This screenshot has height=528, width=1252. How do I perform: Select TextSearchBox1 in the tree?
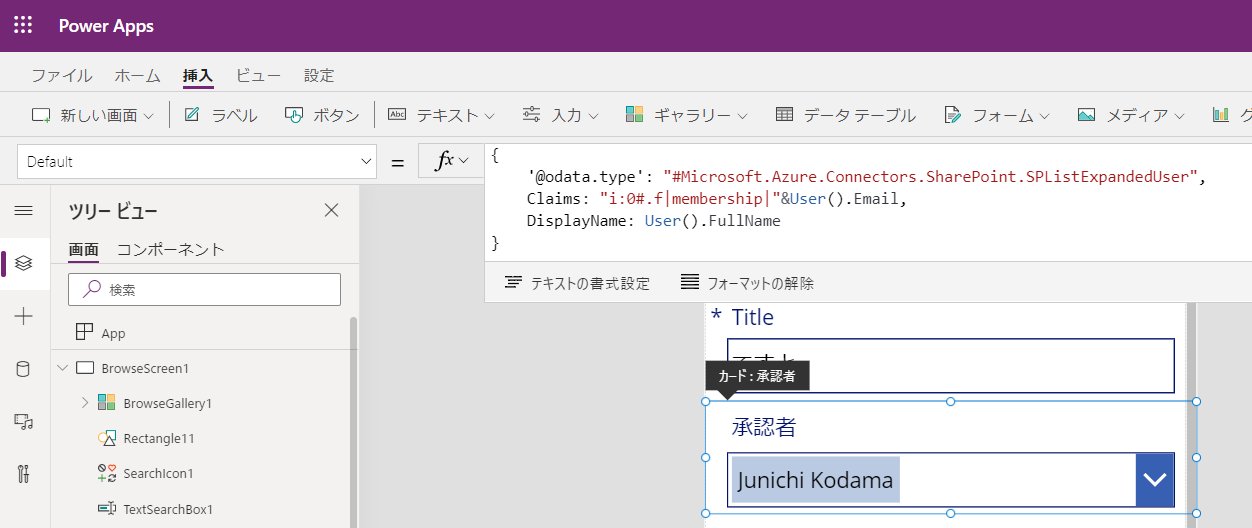168,509
